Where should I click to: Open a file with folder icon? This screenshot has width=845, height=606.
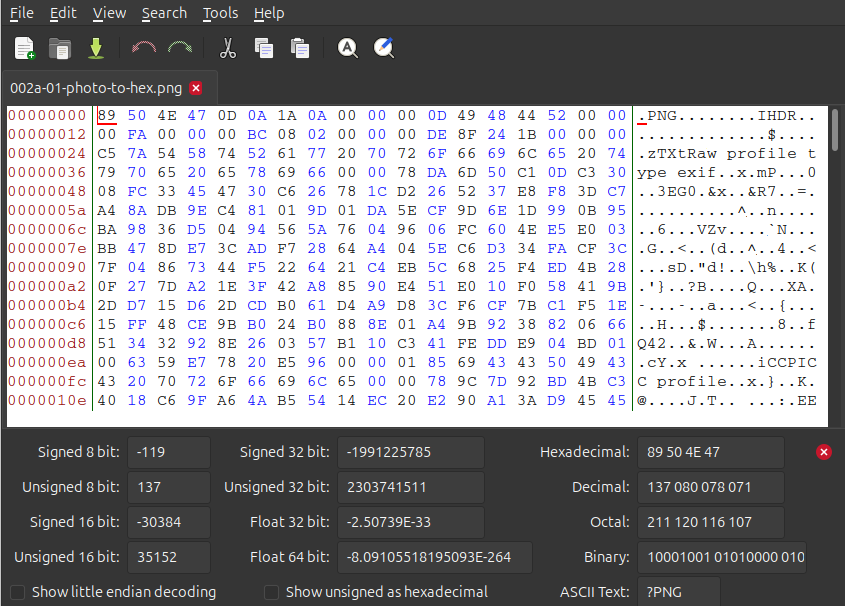click(x=60, y=48)
